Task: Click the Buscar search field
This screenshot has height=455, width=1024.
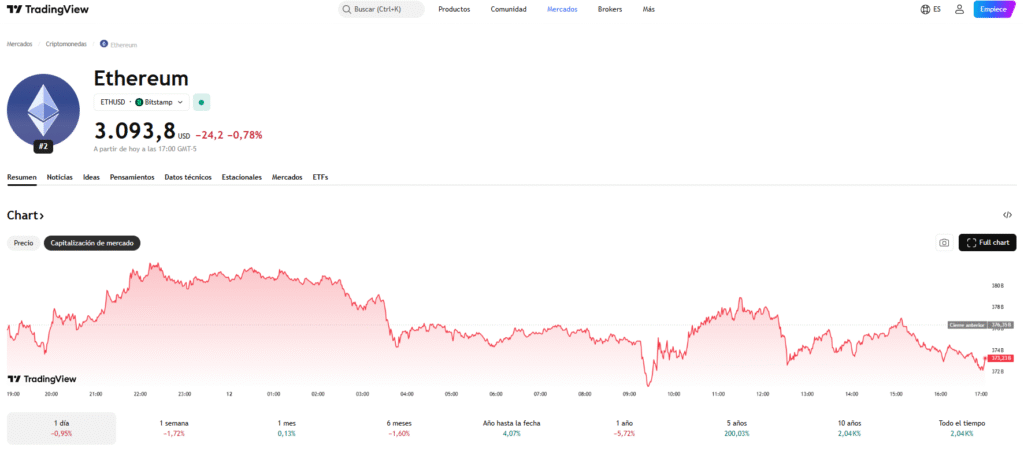Action: point(382,9)
